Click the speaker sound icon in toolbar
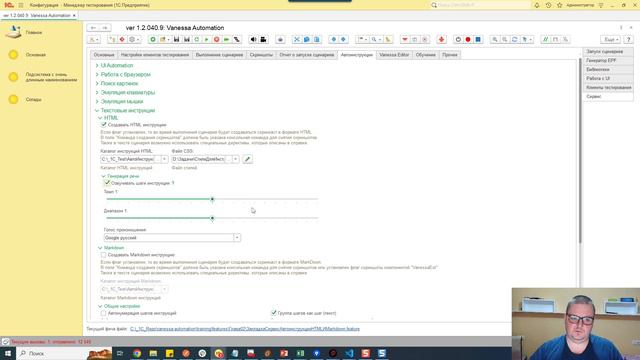Screen dimensions: 640x360 pos(253,40)
